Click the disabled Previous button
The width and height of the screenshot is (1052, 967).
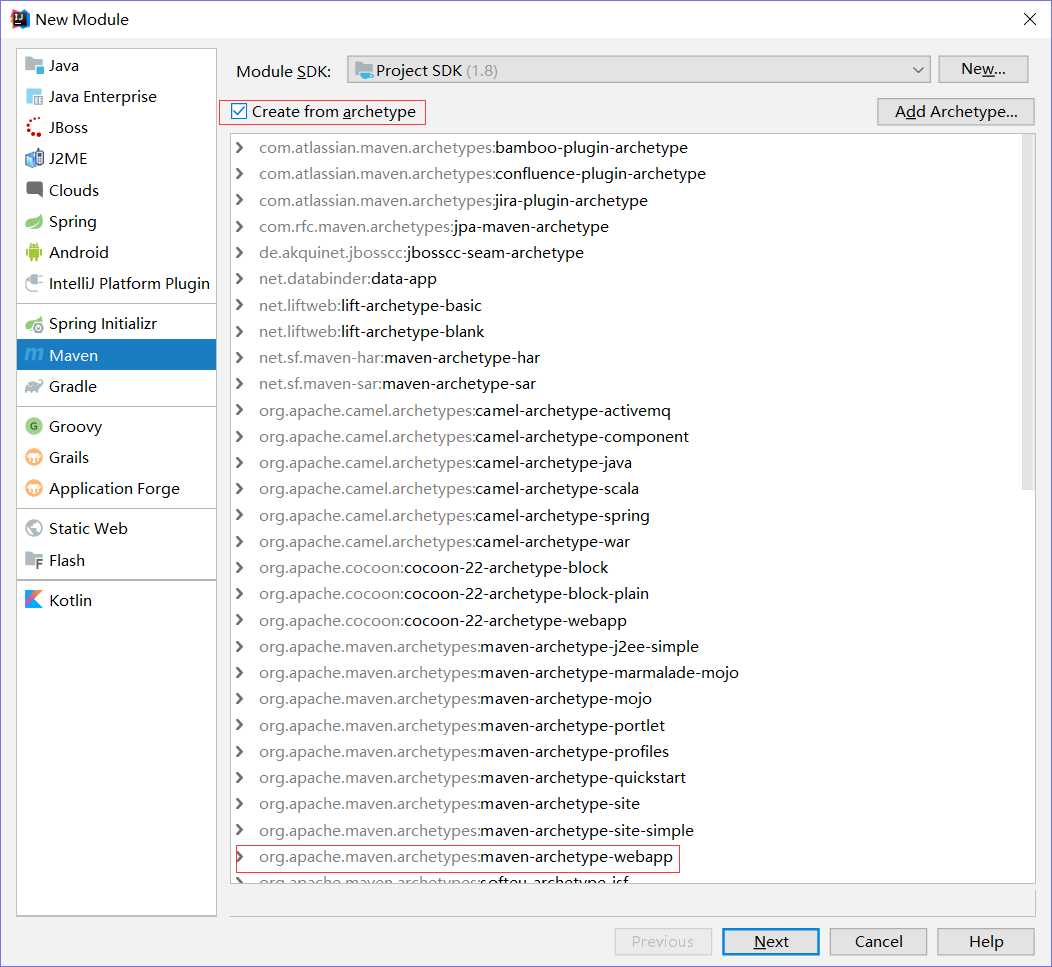[x=663, y=941]
